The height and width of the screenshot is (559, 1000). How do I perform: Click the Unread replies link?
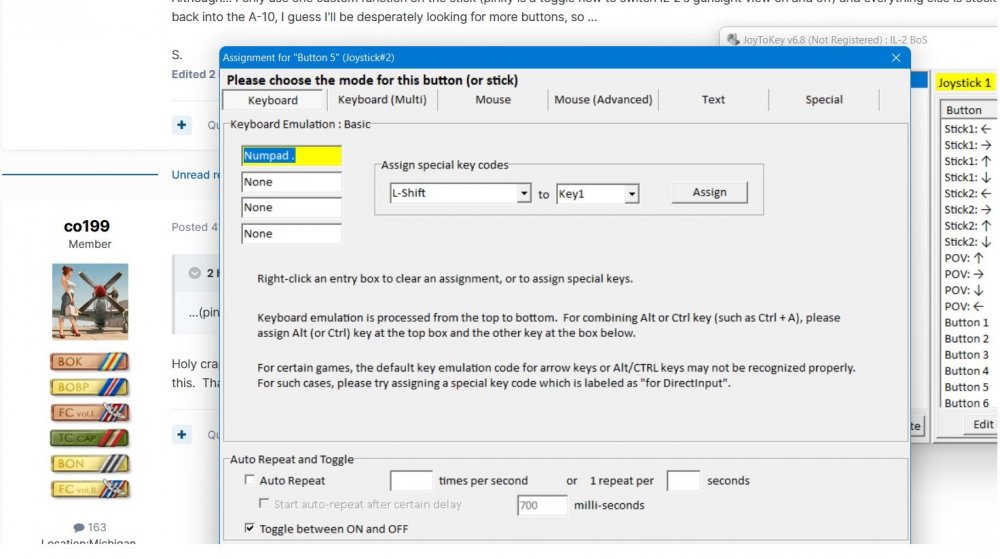pyautogui.click(x=195, y=175)
